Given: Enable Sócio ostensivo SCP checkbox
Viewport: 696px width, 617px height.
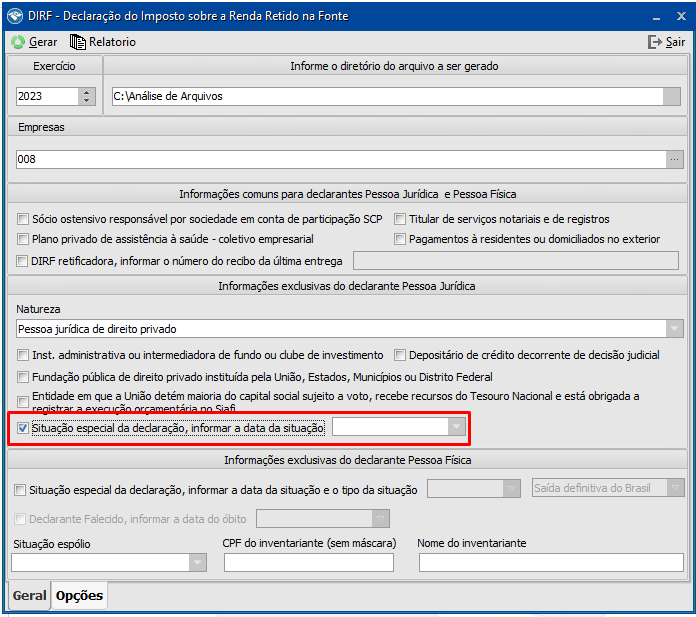Looking at the screenshot, I should pos(23,219).
